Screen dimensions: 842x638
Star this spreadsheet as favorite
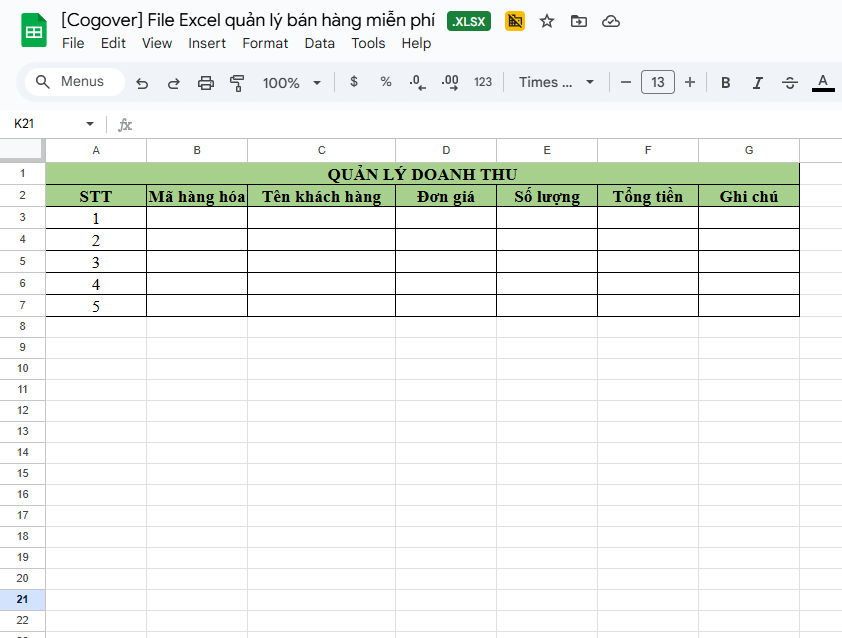[546, 20]
